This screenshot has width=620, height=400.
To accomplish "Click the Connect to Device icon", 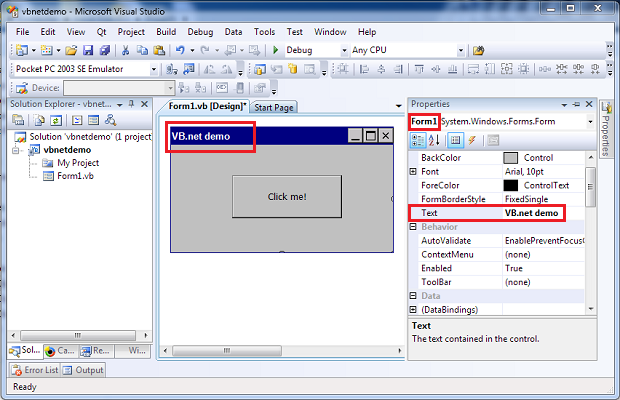I will pyautogui.click(x=172, y=69).
